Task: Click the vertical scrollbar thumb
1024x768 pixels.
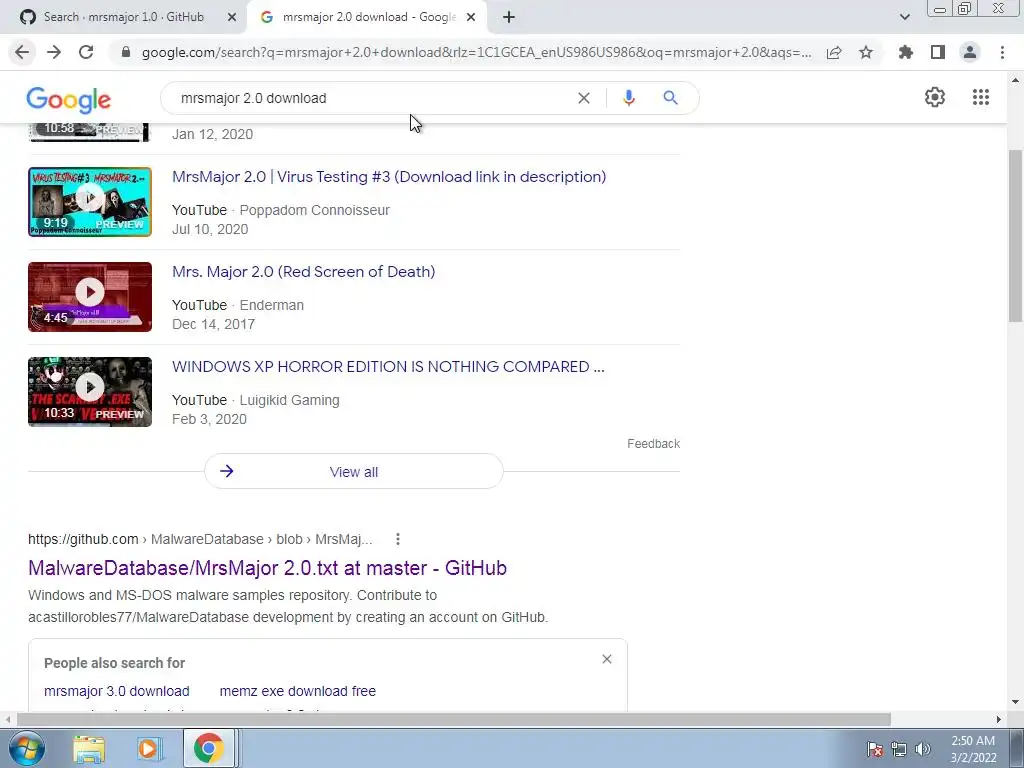Action: 1015,235
